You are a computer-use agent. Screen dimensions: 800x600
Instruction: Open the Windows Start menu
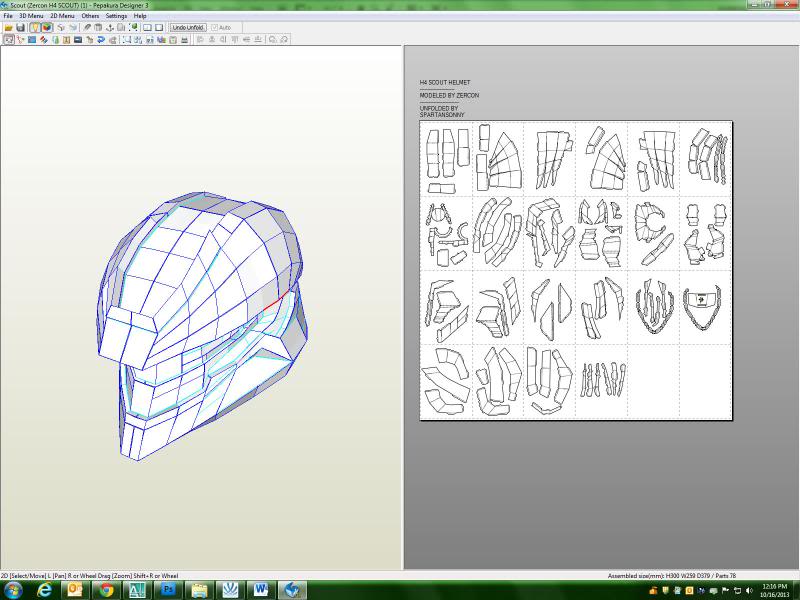[12, 590]
